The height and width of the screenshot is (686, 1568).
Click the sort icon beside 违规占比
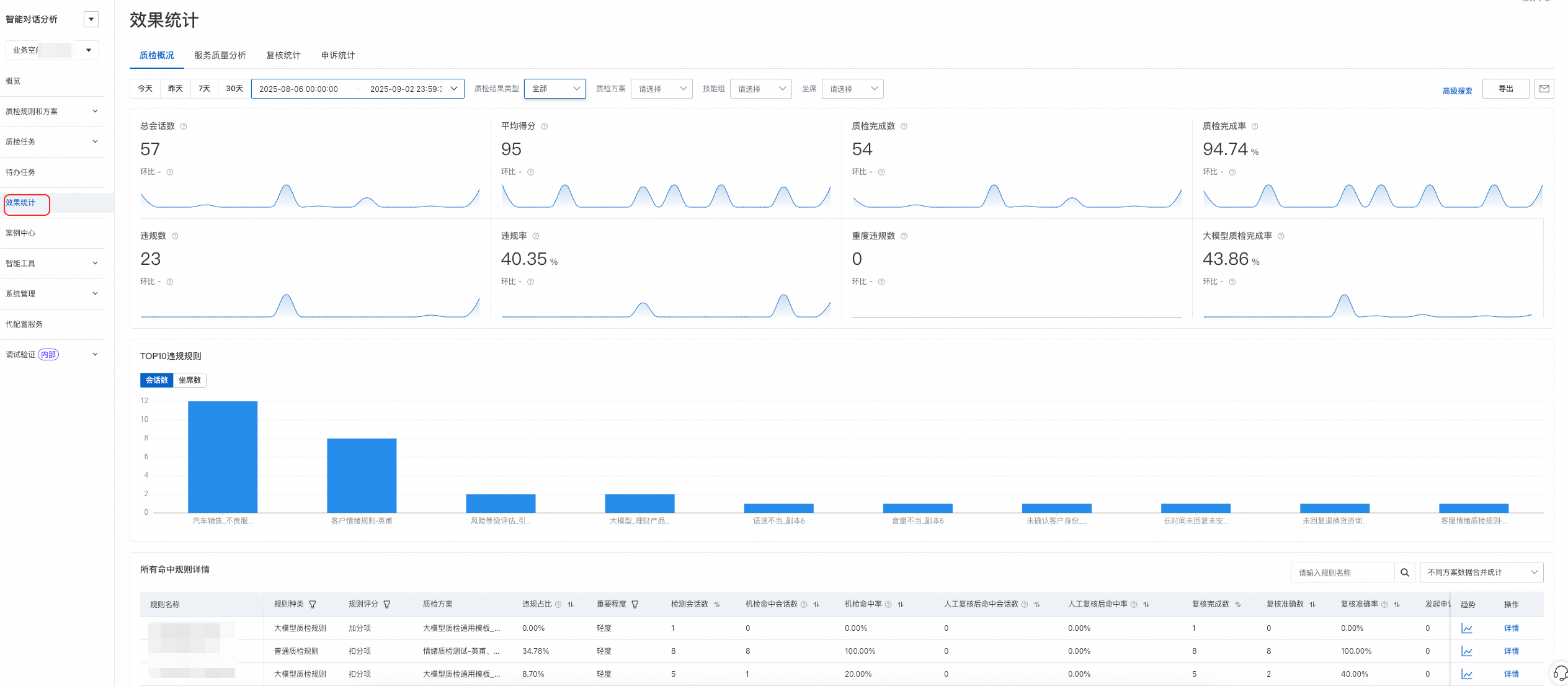click(x=571, y=604)
